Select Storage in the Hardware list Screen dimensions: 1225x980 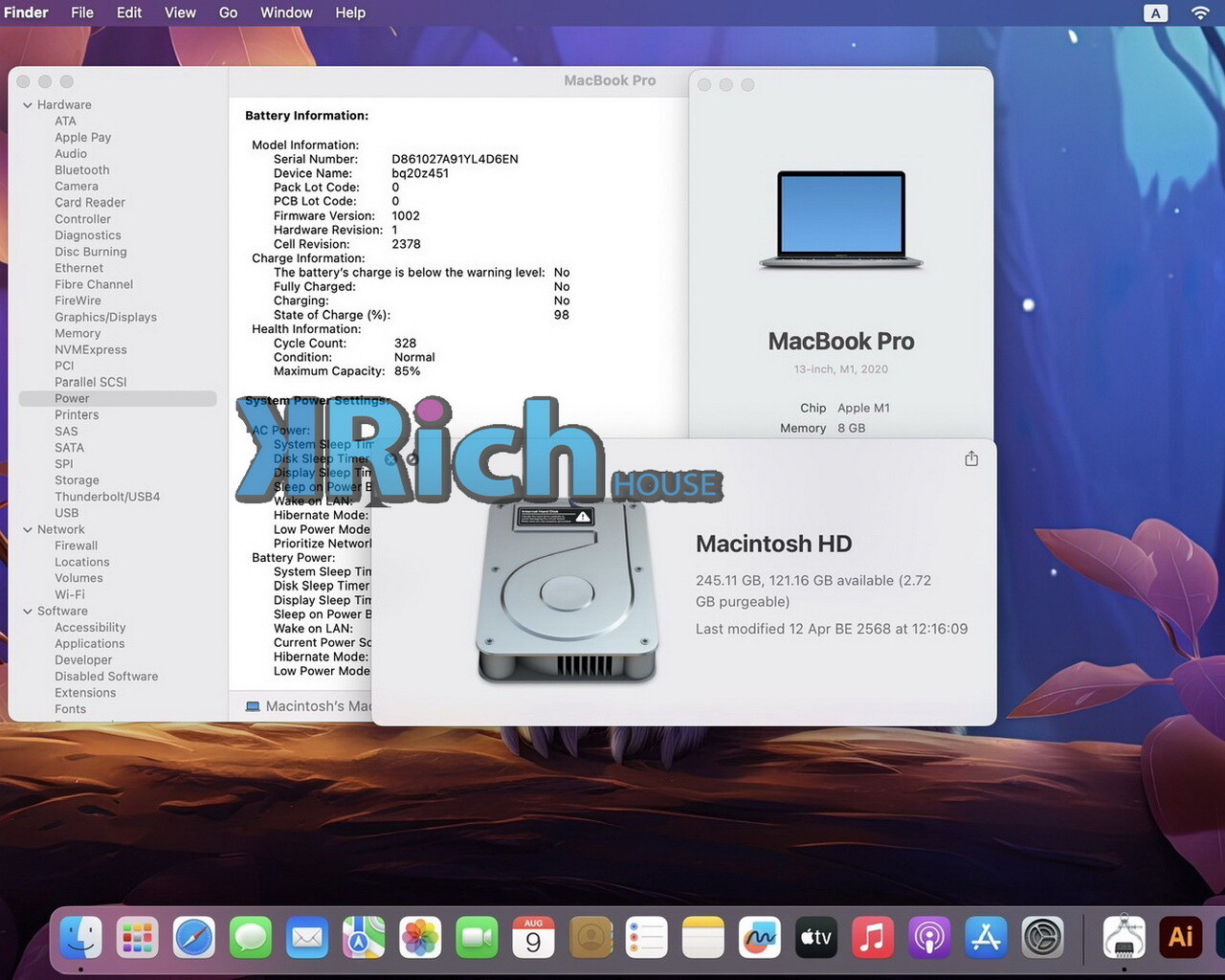point(77,480)
